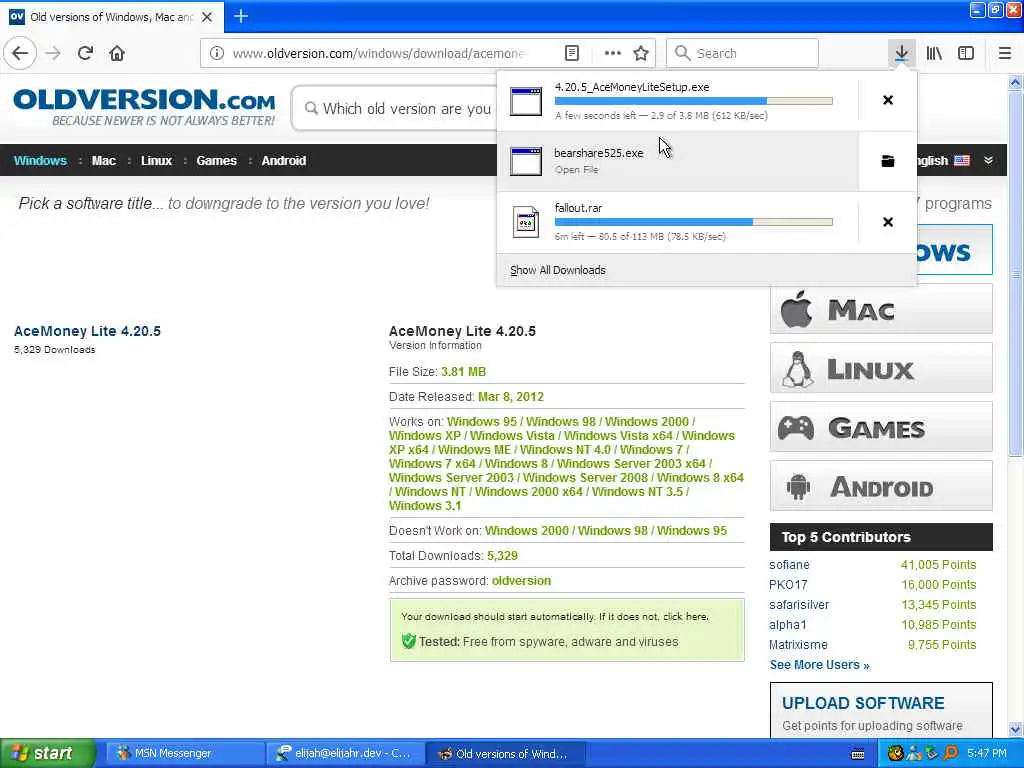
Task: Click the oldversion archive password text
Action: 521,581
